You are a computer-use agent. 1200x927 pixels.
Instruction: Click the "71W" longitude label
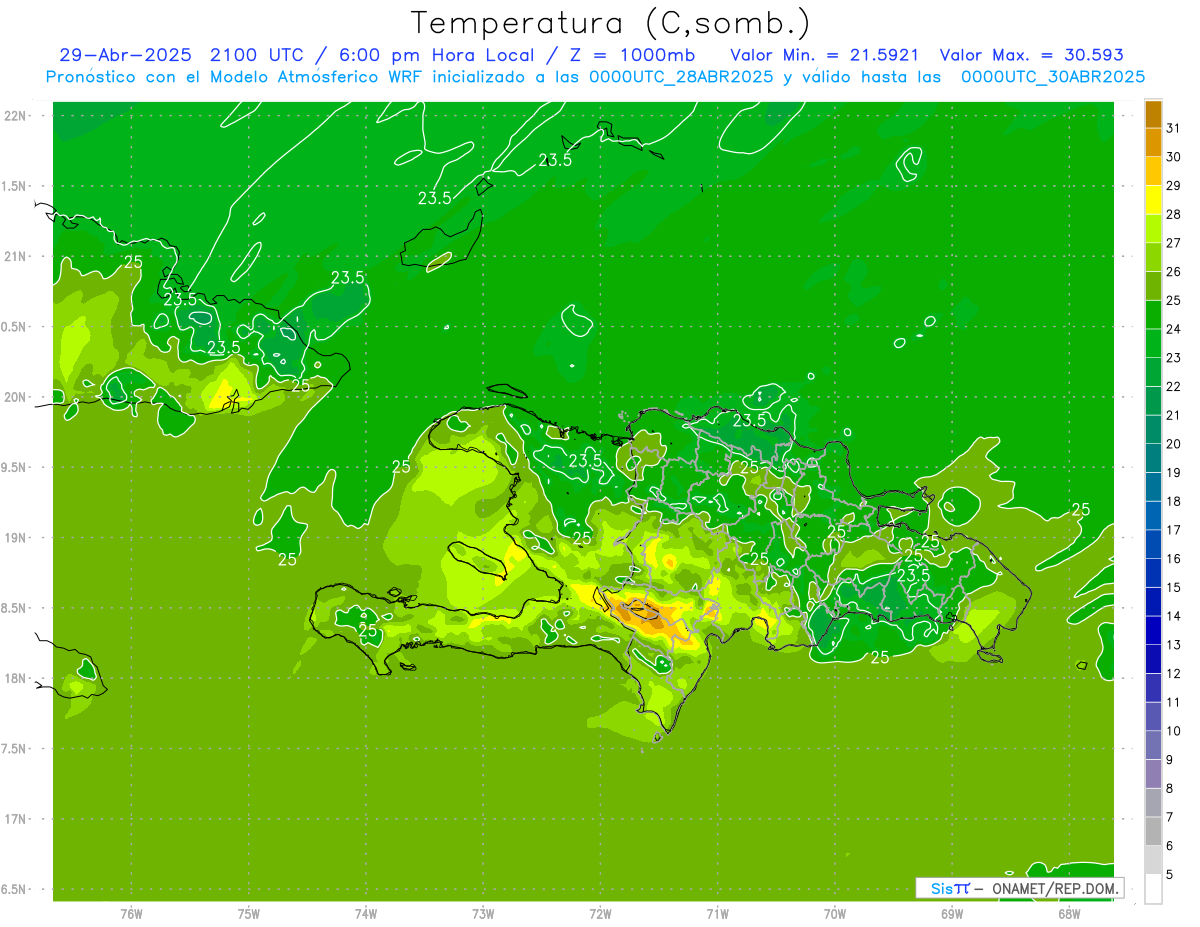717,914
